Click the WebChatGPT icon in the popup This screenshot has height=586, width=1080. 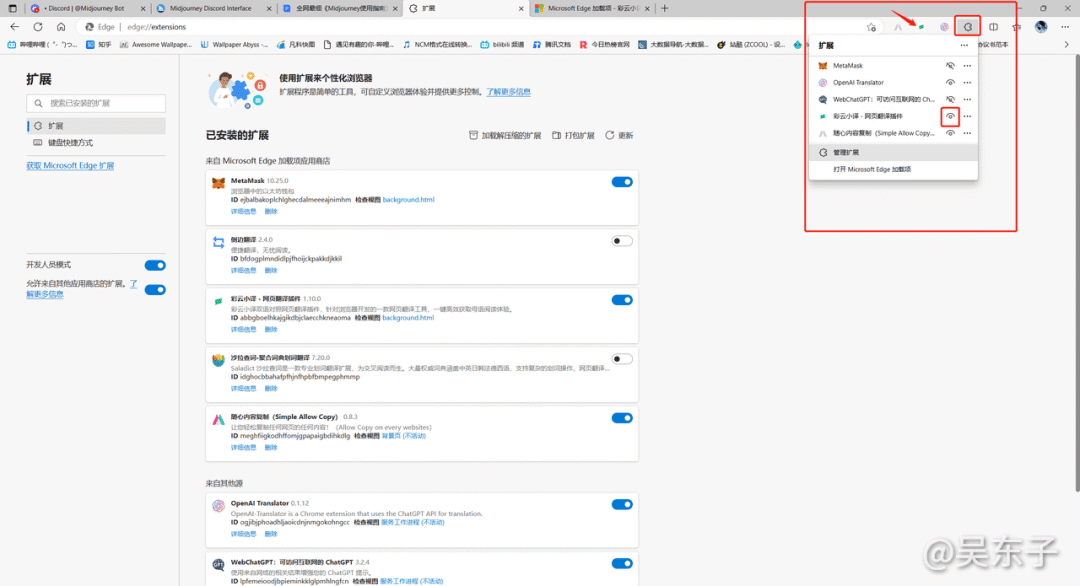point(822,99)
